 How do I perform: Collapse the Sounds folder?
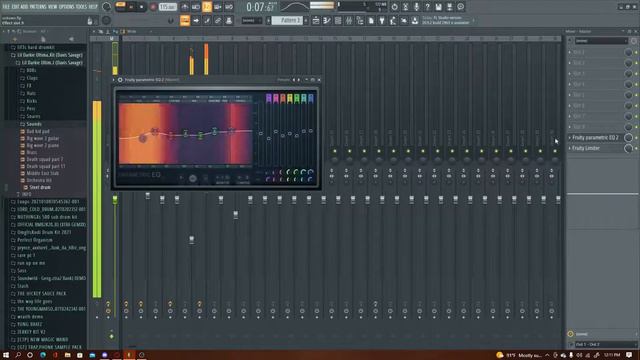[x=34, y=124]
